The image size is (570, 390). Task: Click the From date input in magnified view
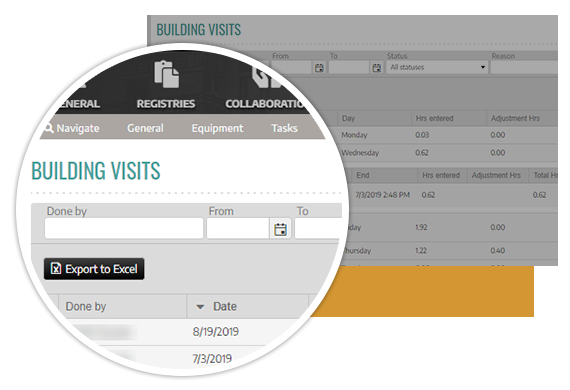pyautogui.click(x=238, y=228)
